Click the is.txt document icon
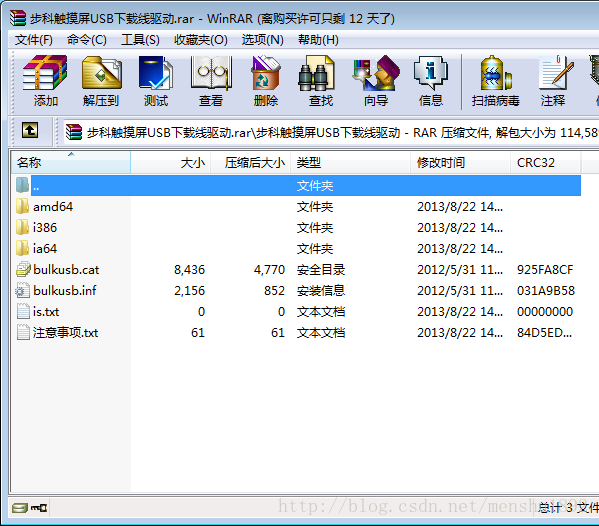The height and width of the screenshot is (526, 599). point(23,311)
